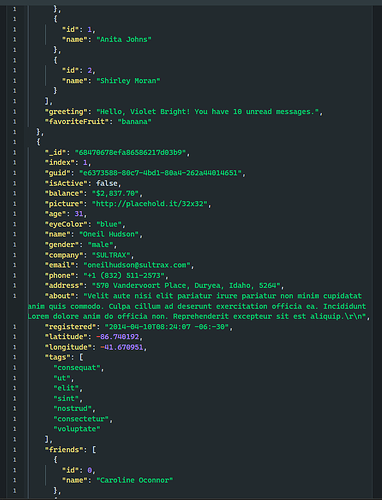Click the "balance" key
The height and width of the screenshot is (500, 382).
(64, 193)
